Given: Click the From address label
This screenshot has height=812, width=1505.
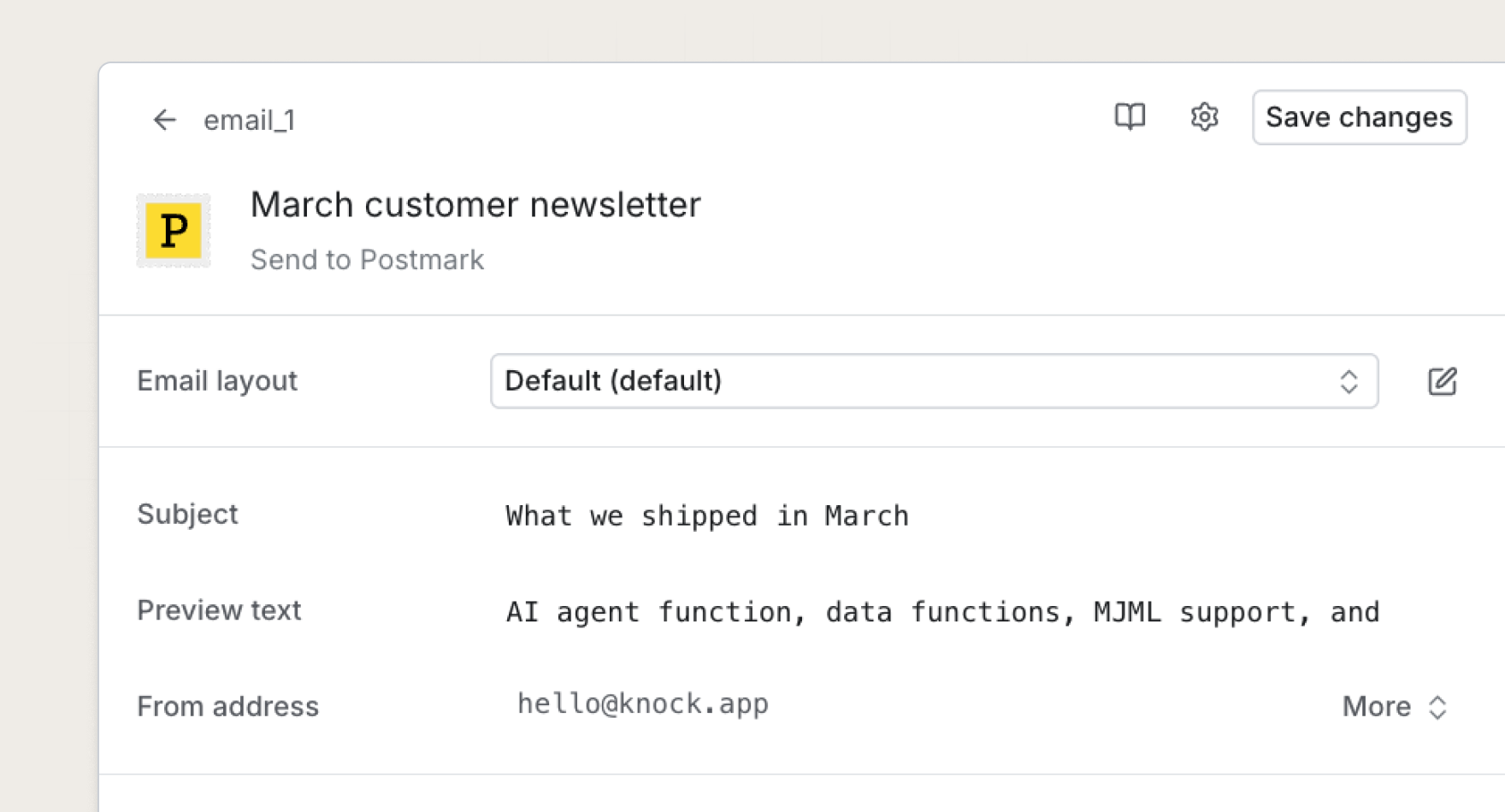Looking at the screenshot, I should point(227,707).
